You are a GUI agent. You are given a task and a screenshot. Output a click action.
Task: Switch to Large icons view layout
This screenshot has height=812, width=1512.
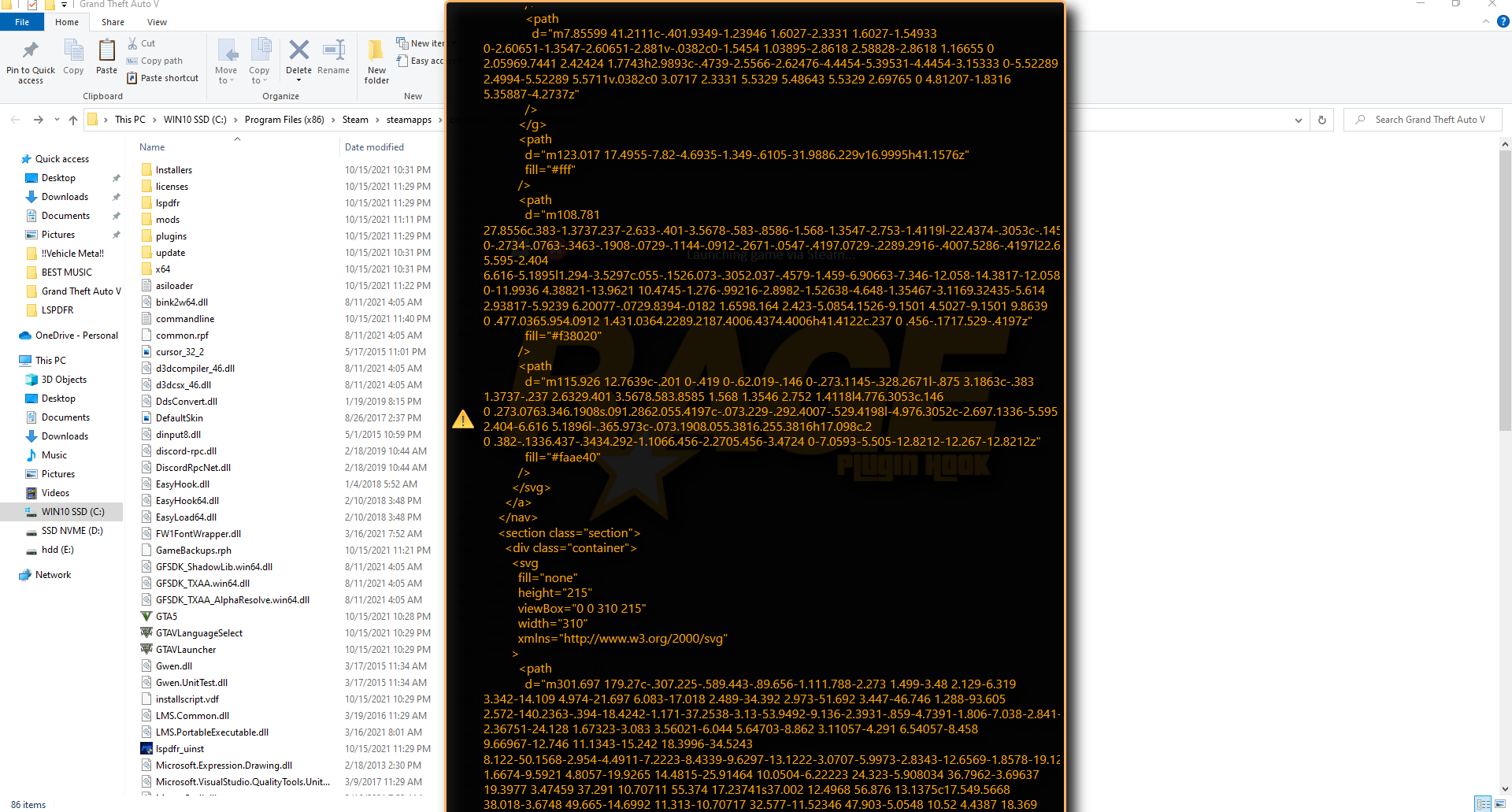pyautogui.click(x=1499, y=804)
